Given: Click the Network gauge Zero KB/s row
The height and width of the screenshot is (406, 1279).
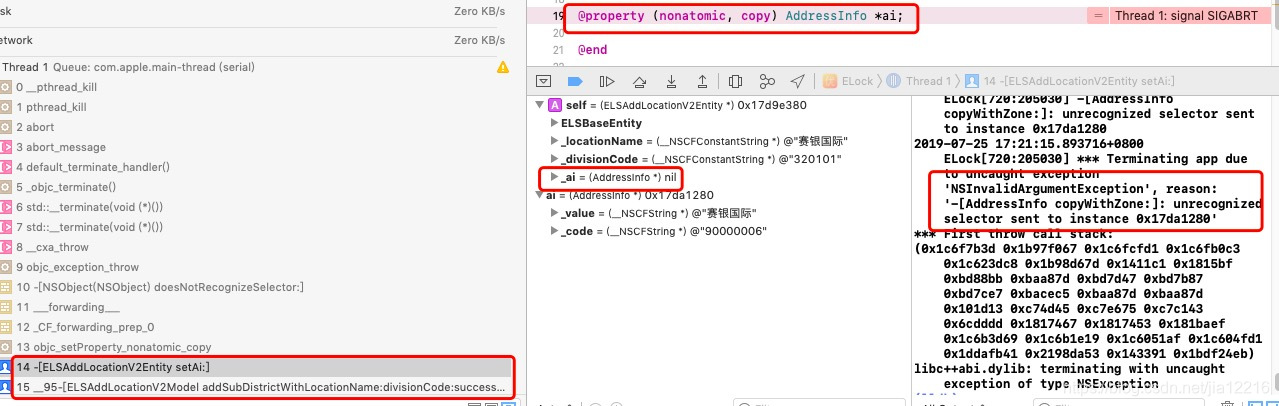Looking at the screenshot, I should [256, 40].
